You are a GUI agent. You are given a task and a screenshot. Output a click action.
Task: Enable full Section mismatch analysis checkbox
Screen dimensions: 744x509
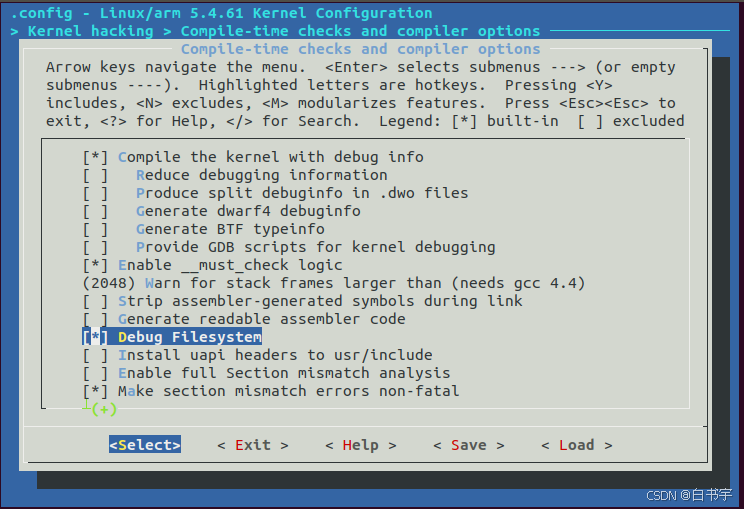point(95,373)
